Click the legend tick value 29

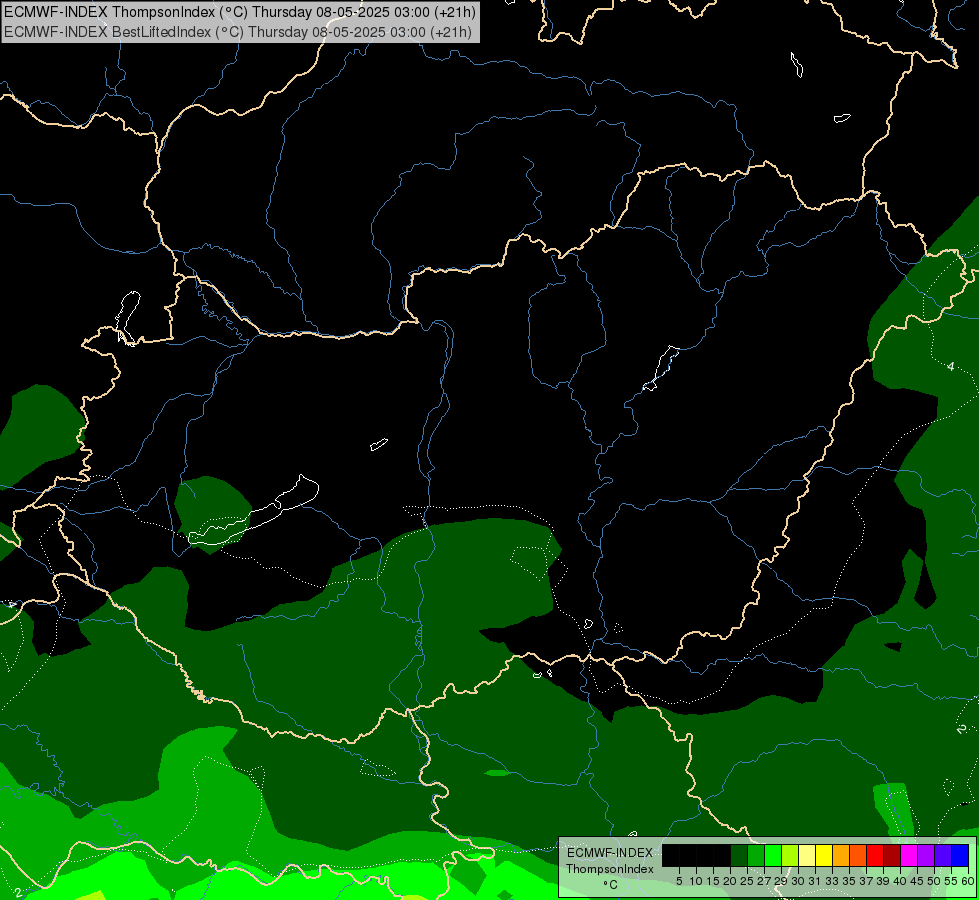780,881
